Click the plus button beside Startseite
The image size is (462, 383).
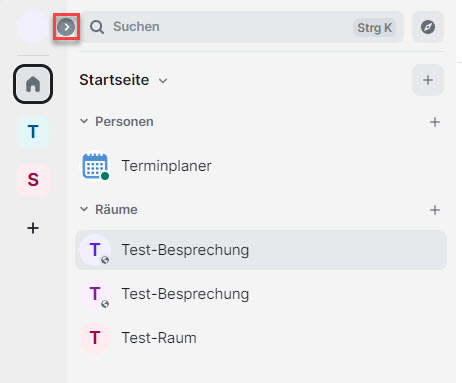click(428, 80)
